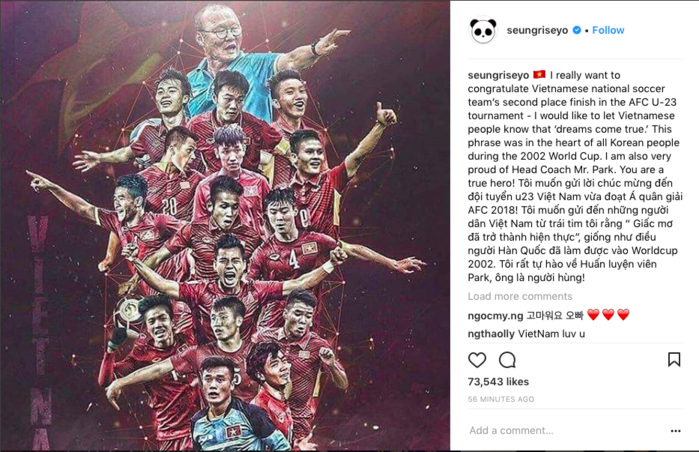The image size is (699, 452).
Task: Open the three-dot more options menu
Action: [x=675, y=431]
